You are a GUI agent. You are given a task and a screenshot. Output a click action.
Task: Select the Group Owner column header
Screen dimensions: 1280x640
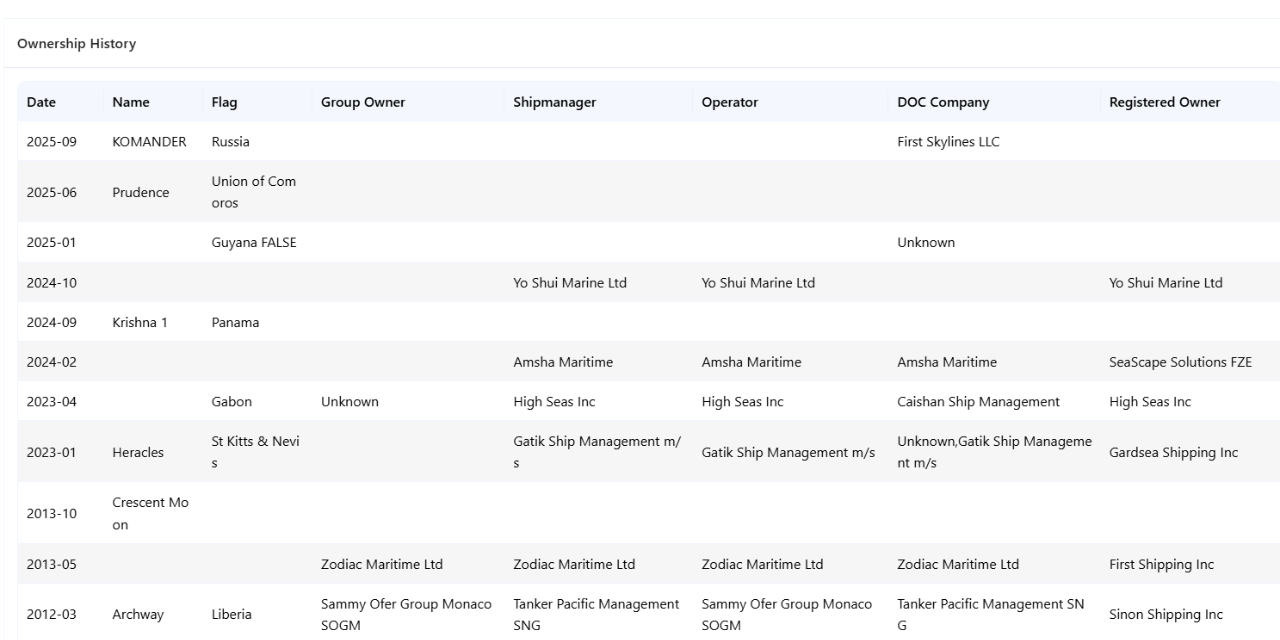(x=363, y=102)
